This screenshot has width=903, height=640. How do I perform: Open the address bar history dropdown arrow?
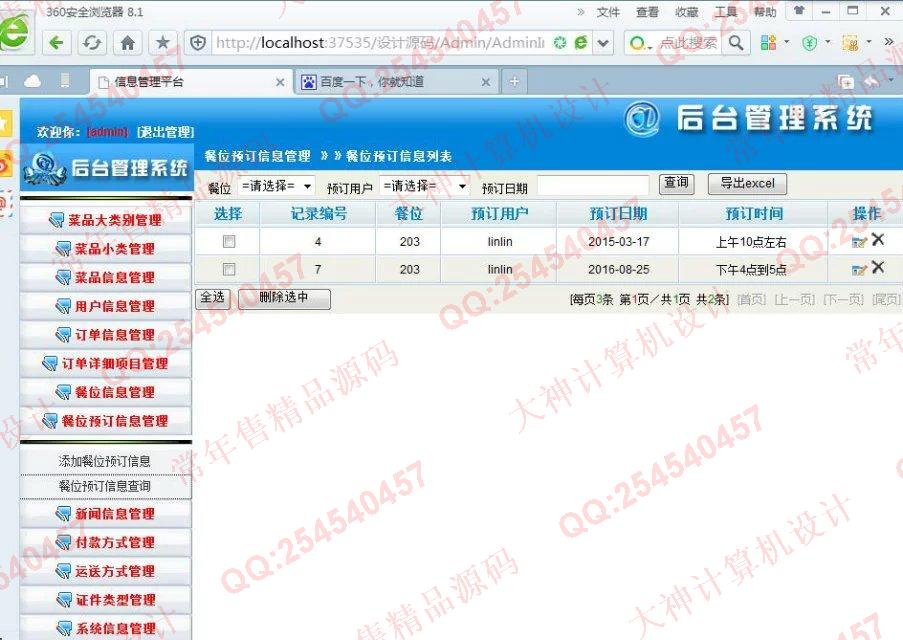coord(603,43)
